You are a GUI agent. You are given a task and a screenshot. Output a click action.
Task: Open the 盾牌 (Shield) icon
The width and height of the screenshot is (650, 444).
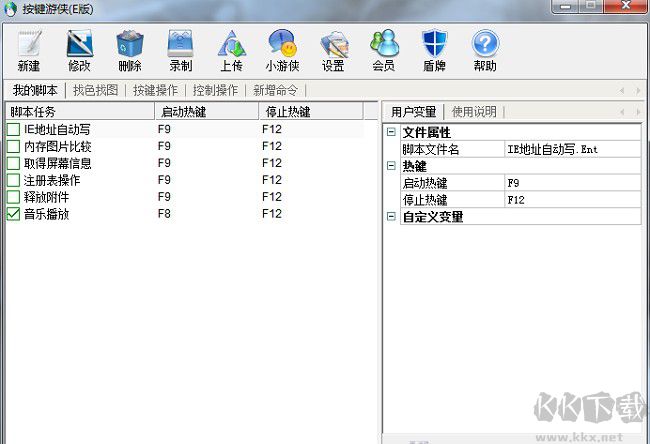pos(434,45)
